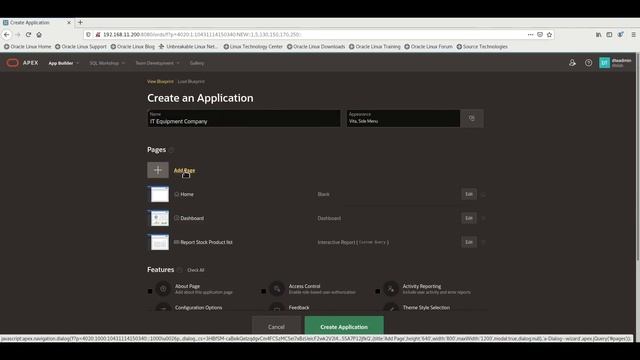Image resolution: width=640 pixels, height=360 pixels.
Task: Click the insecure connection icon in URL bar
Action: [x=98, y=35]
